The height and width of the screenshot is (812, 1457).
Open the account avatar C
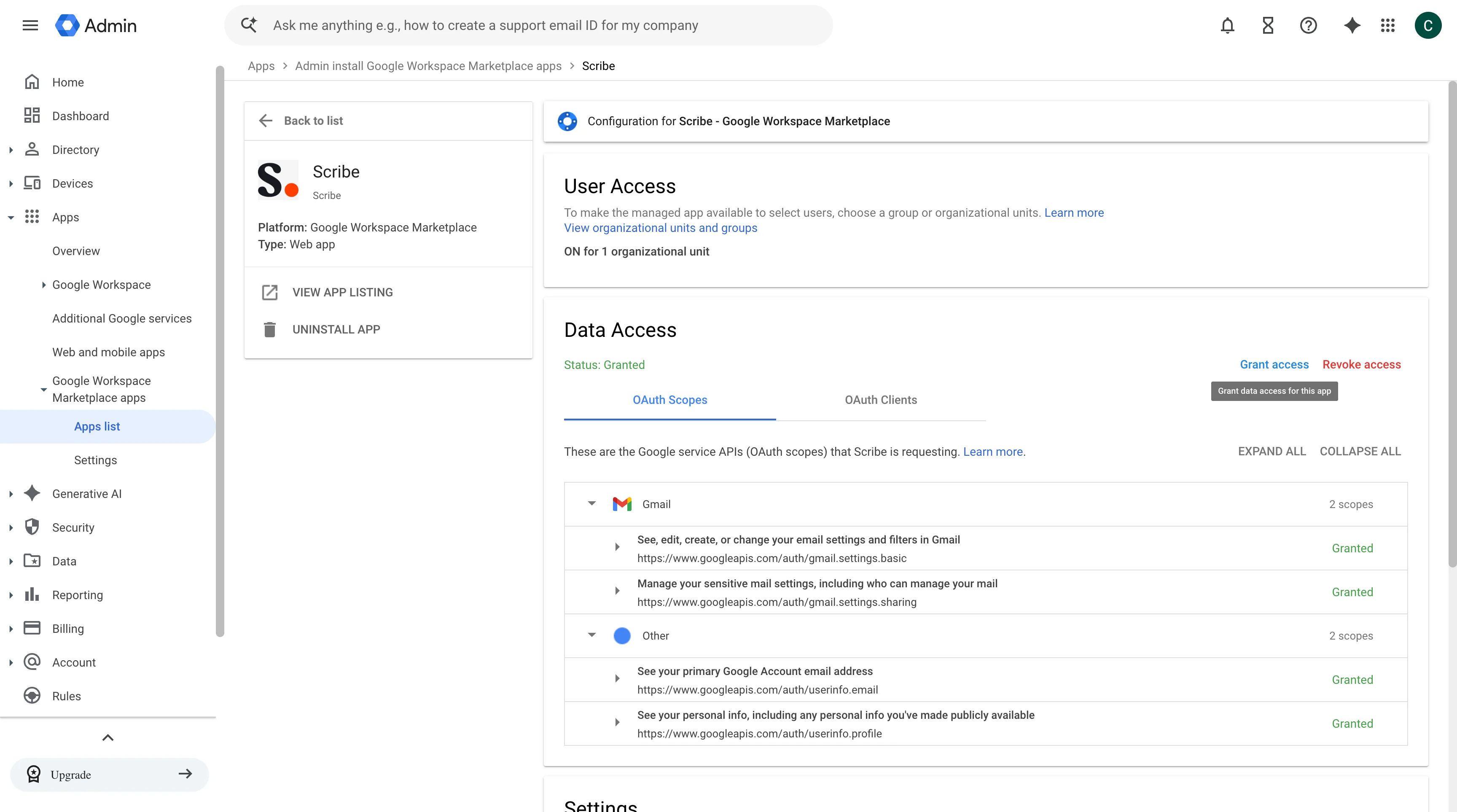click(x=1427, y=25)
